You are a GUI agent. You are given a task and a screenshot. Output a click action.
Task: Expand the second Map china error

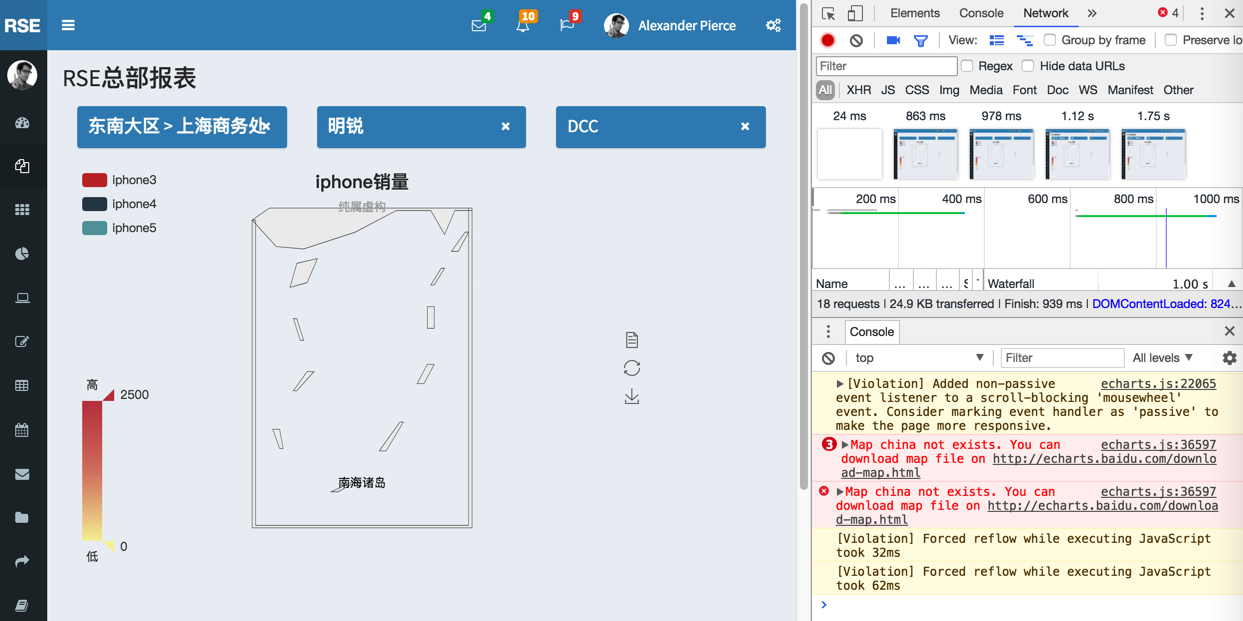click(840, 492)
